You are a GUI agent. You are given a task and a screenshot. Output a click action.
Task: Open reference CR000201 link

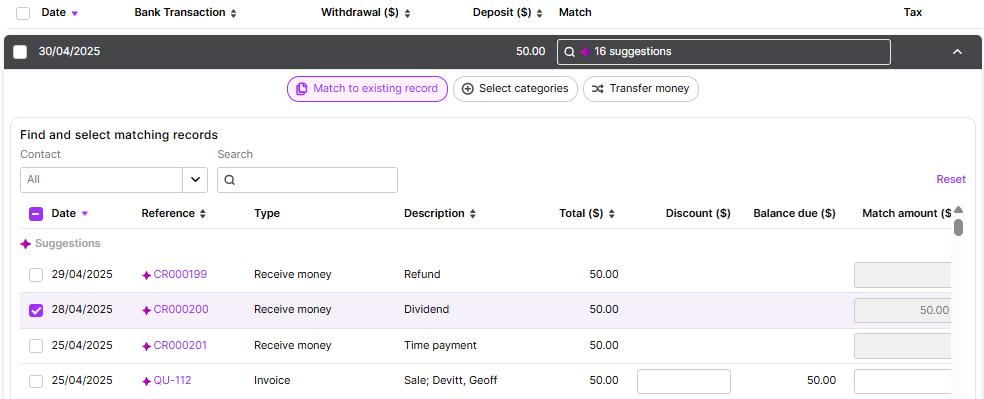180,345
